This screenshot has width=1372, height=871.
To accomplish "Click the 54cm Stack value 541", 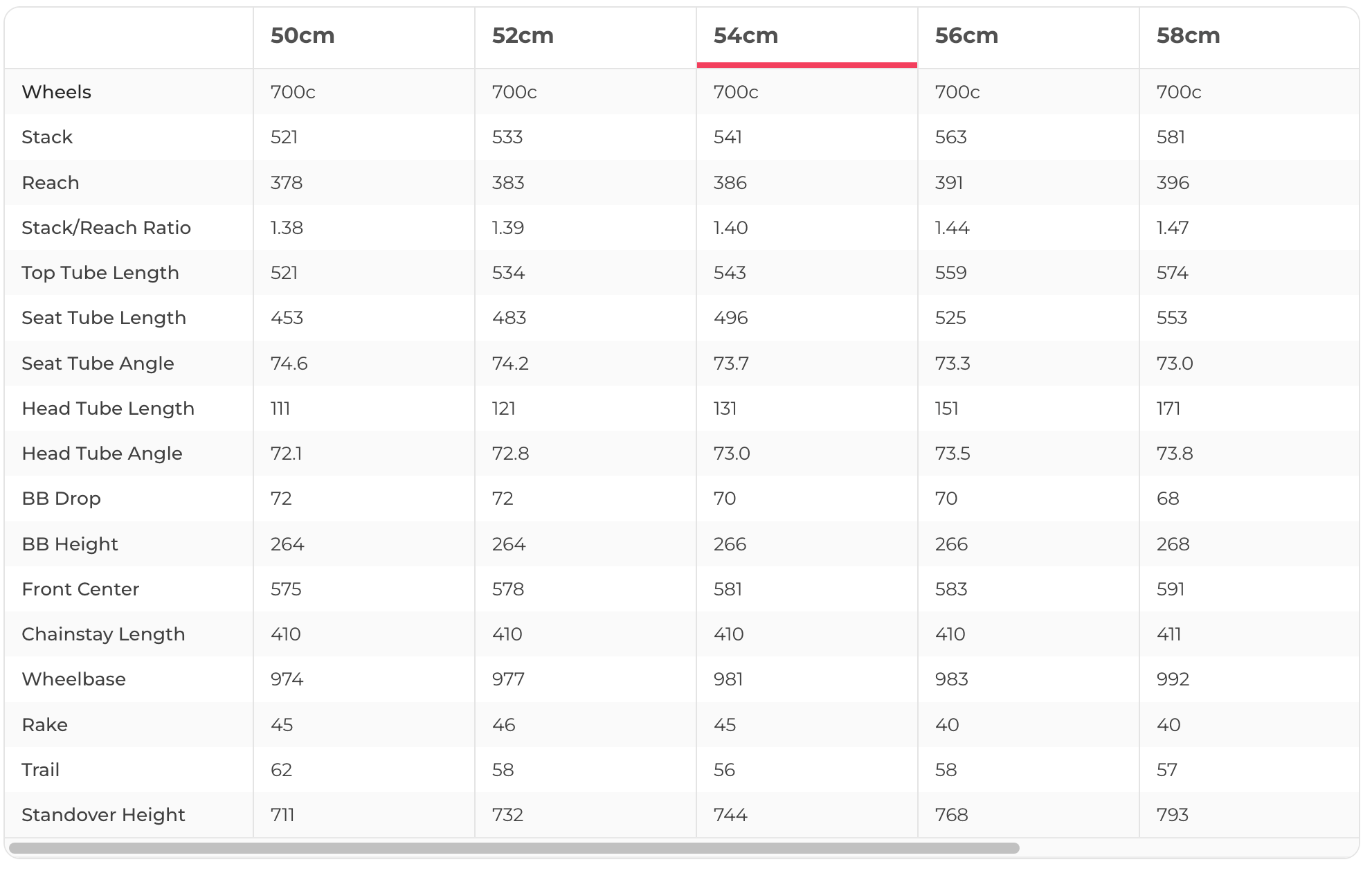I will pyautogui.click(x=728, y=137).
